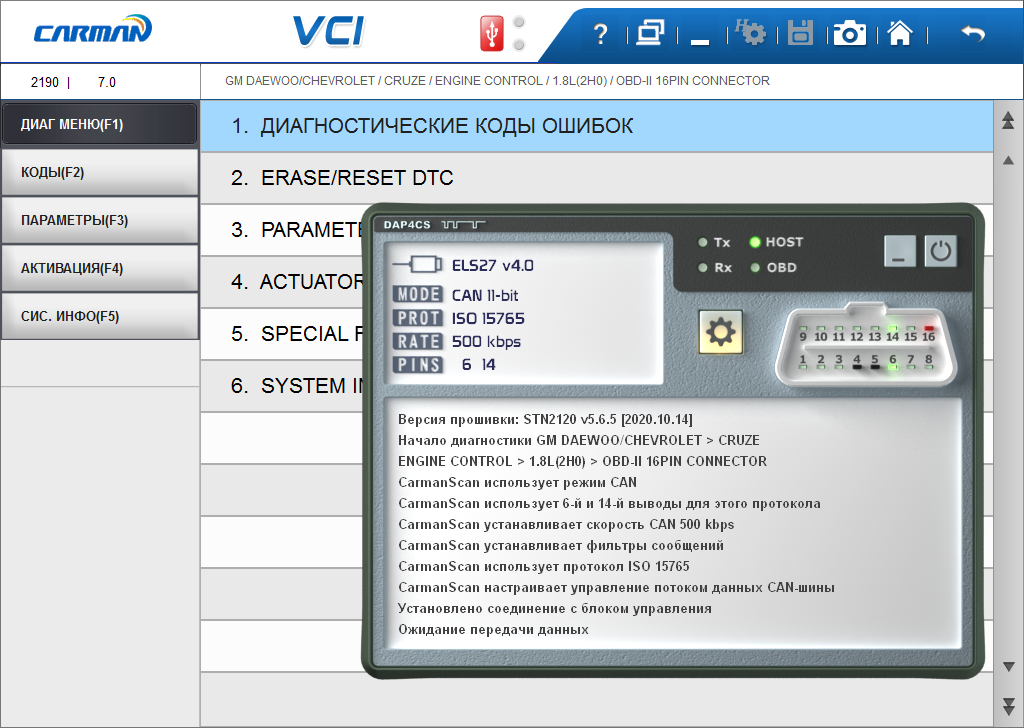Click RATE value 500 kbps
This screenshot has height=728, width=1024.
486,341
